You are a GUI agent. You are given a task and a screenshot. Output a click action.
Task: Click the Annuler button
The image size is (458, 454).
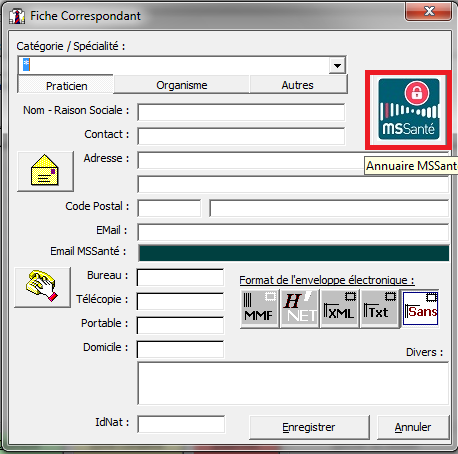click(413, 427)
